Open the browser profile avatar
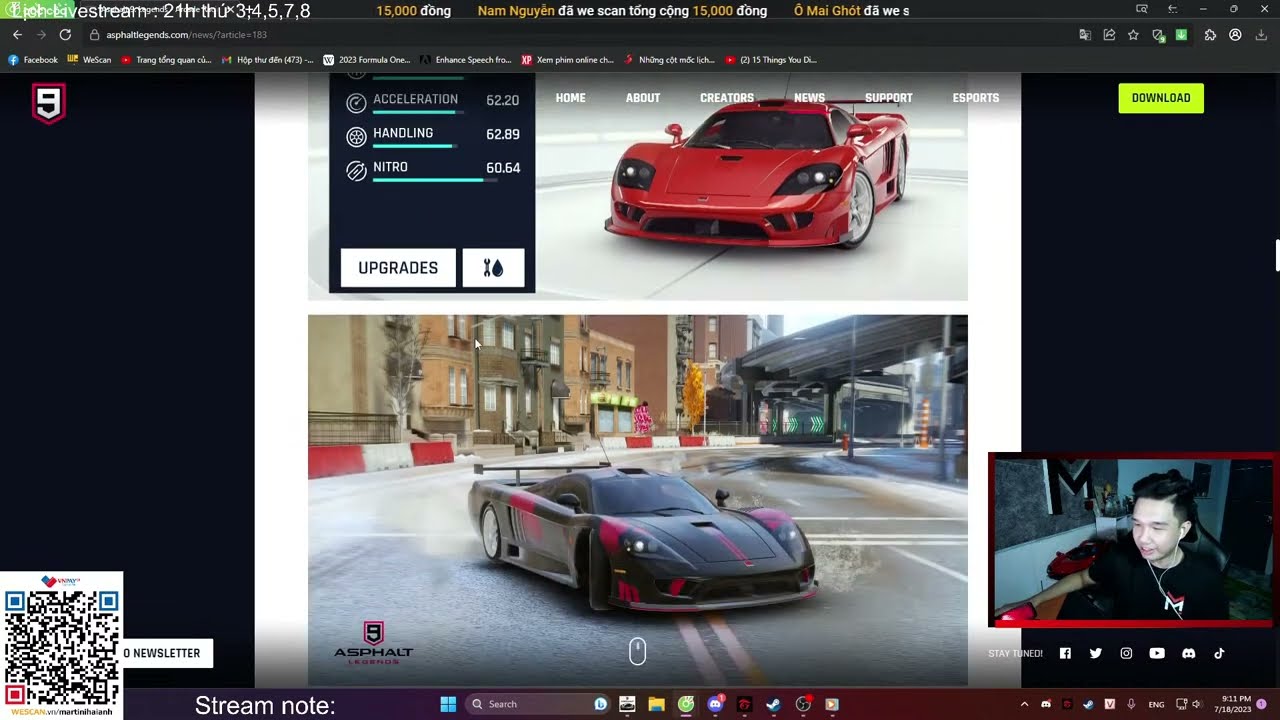The height and width of the screenshot is (720, 1280). 1235,35
